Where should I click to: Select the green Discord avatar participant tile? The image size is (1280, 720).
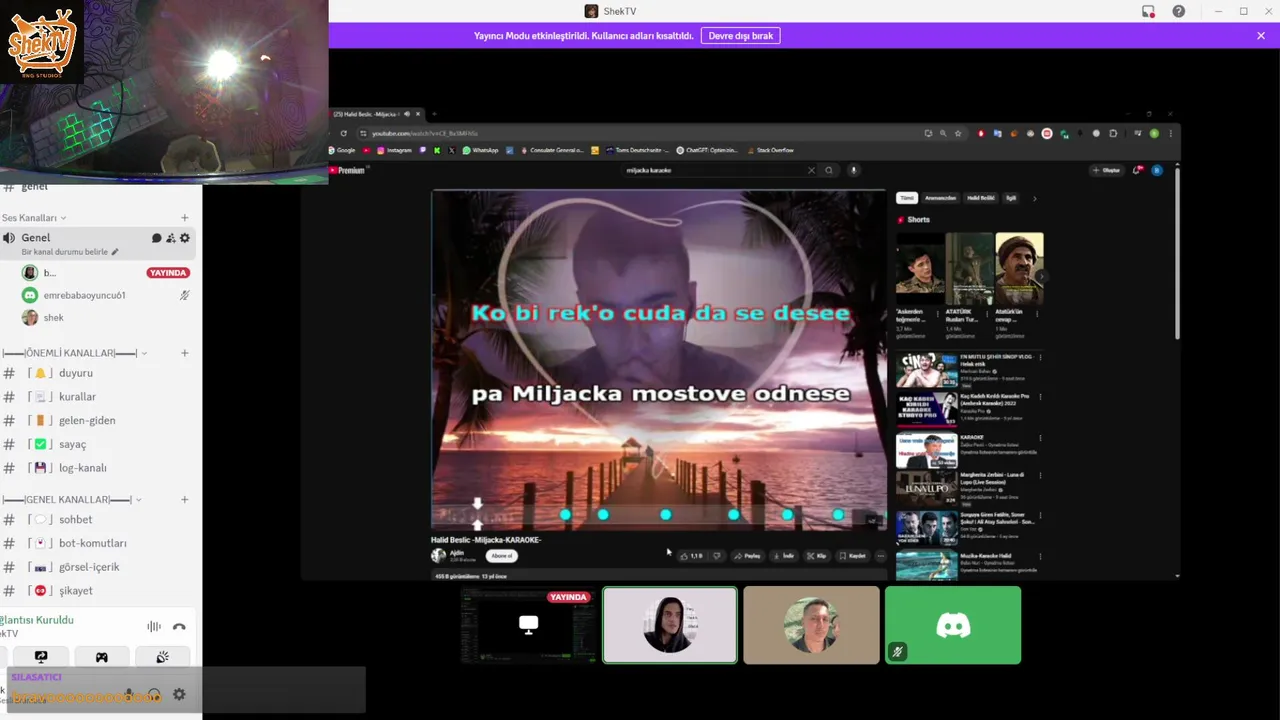(x=953, y=625)
